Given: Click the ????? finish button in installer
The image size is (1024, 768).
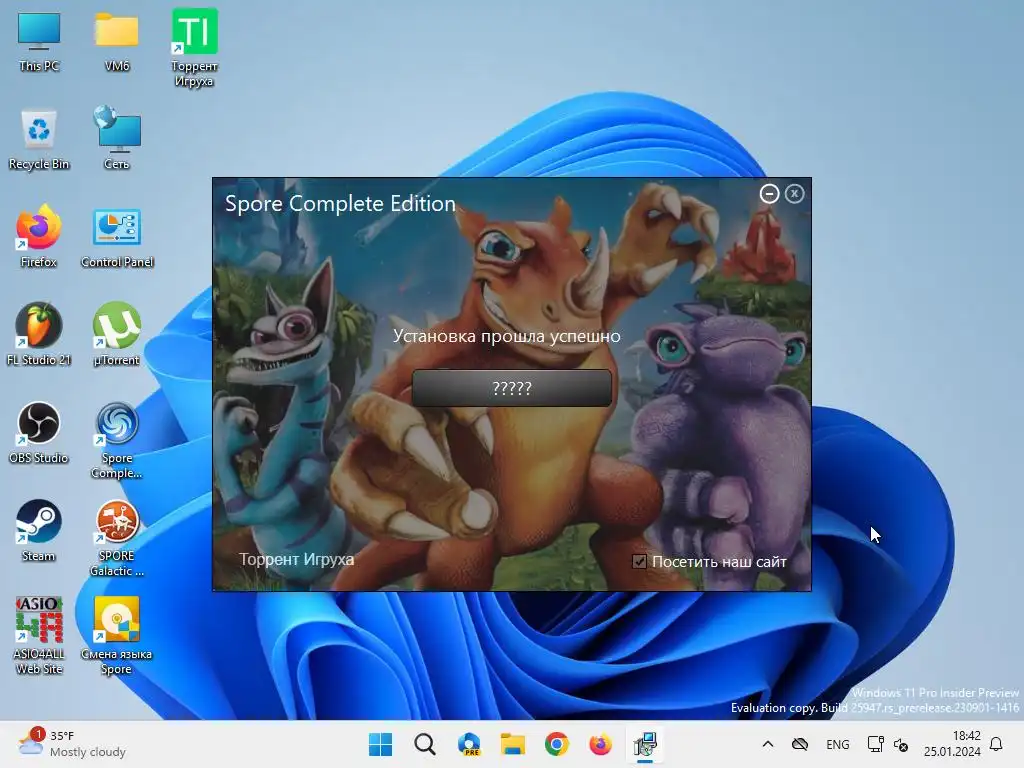Looking at the screenshot, I should coord(512,388).
